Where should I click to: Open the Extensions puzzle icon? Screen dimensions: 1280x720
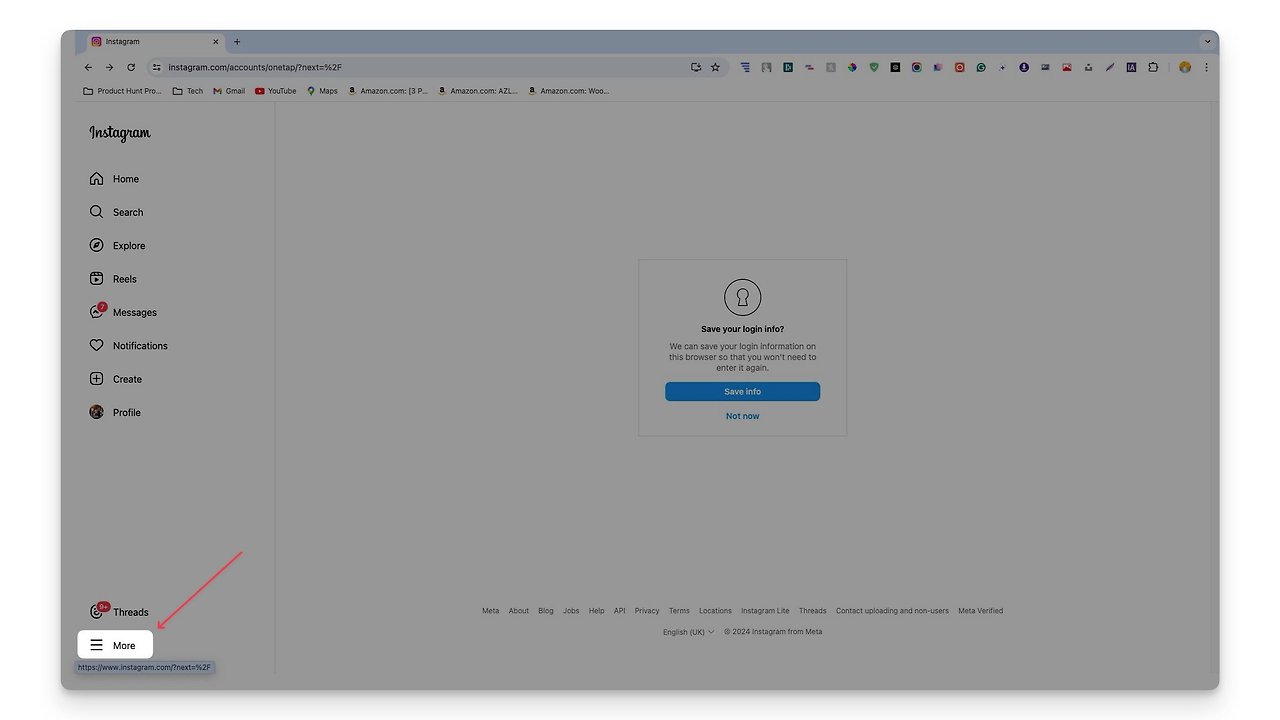point(1153,67)
